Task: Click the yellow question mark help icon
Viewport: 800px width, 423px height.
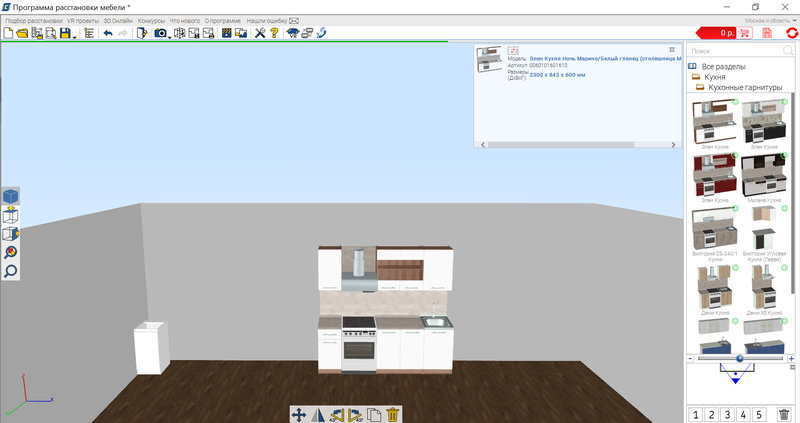Action: [274, 33]
